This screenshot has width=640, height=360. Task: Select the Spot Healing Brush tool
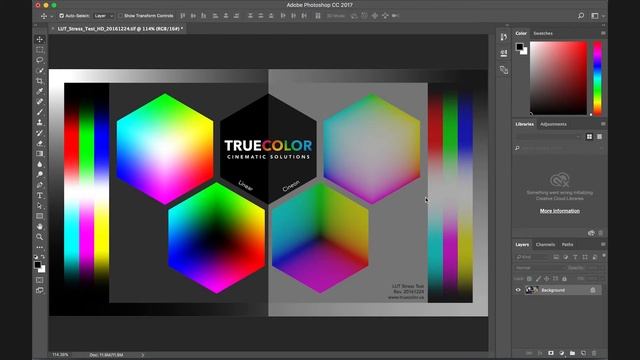click(x=40, y=102)
